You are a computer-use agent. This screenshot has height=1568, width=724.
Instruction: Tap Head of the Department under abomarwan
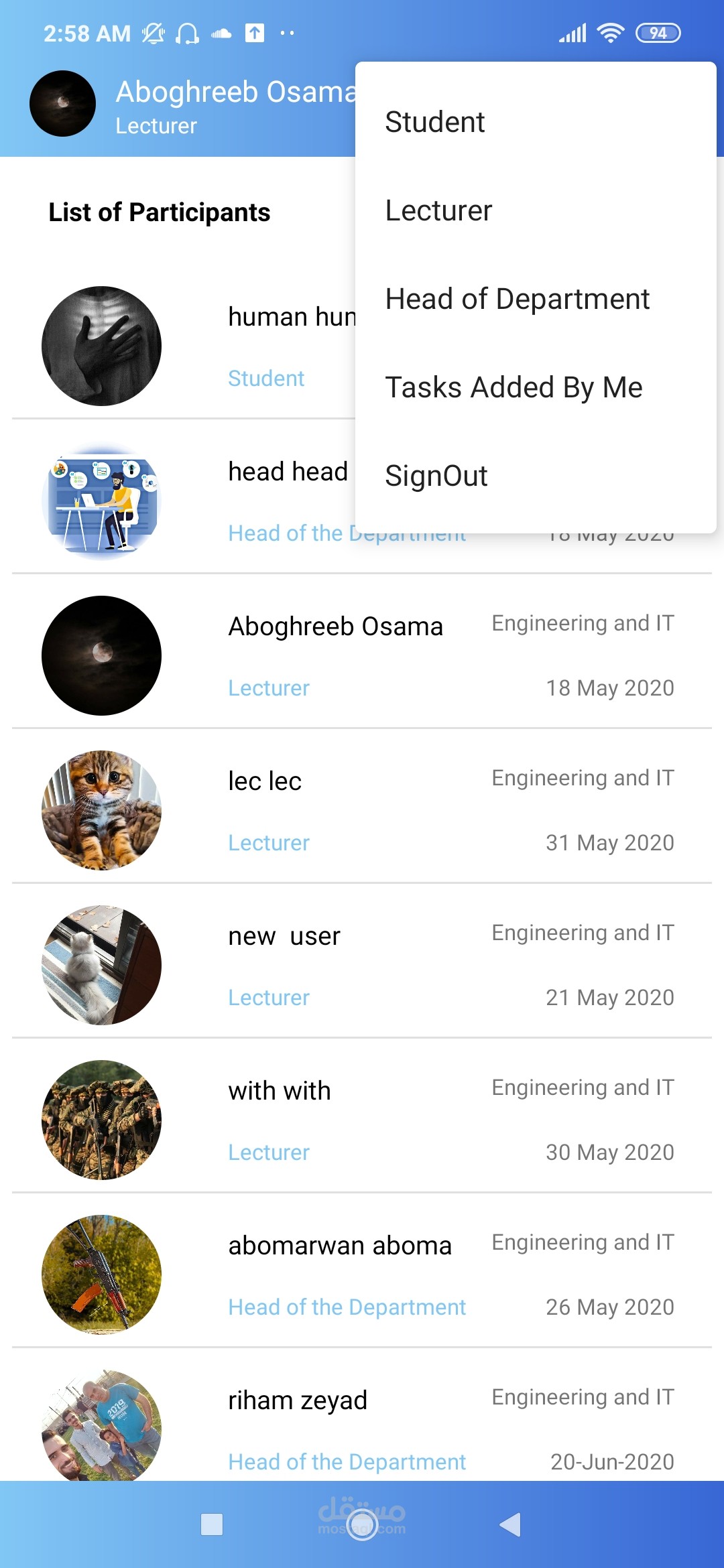(x=347, y=1307)
